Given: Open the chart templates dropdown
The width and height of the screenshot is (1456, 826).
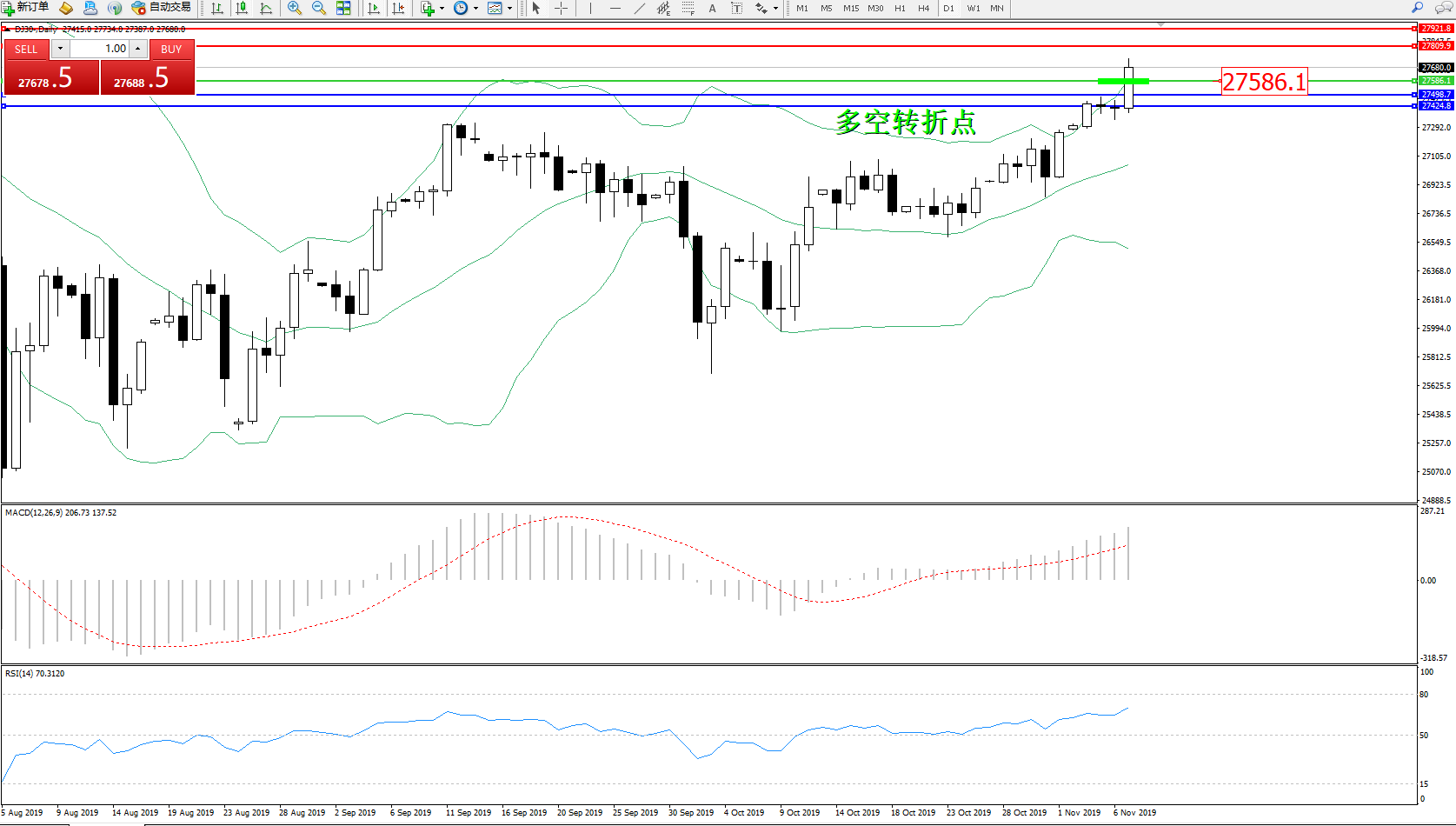Looking at the screenshot, I should point(500,8).
